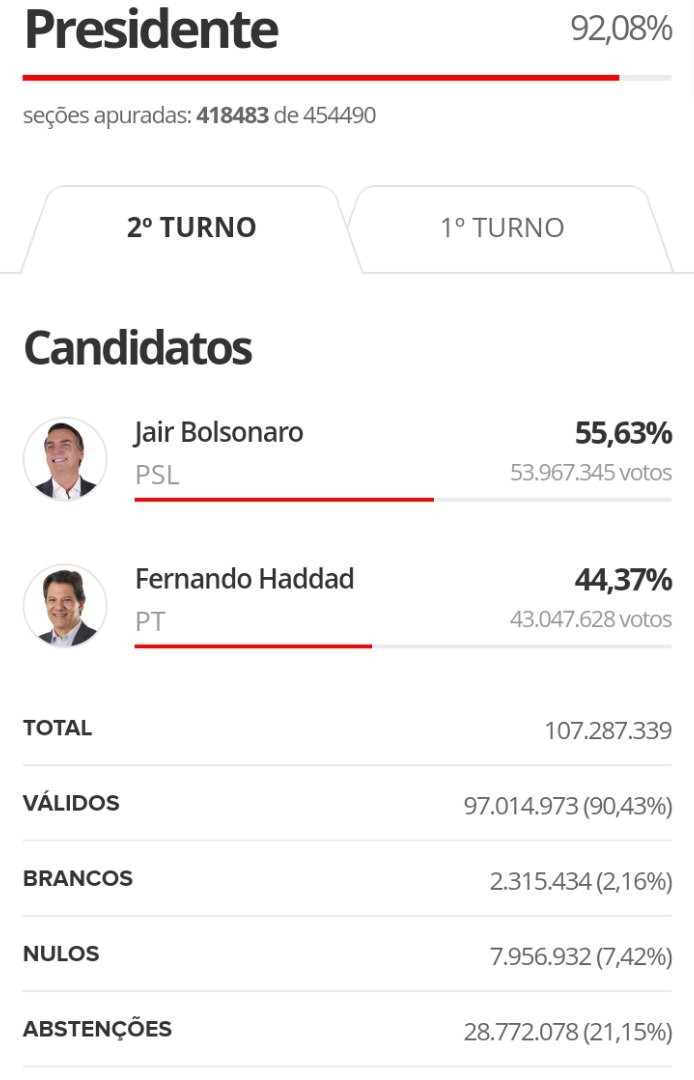694x1080 pixels.
Task: Click Bolsonaro's red vote share bar
Action: click(x=284, y=499)
